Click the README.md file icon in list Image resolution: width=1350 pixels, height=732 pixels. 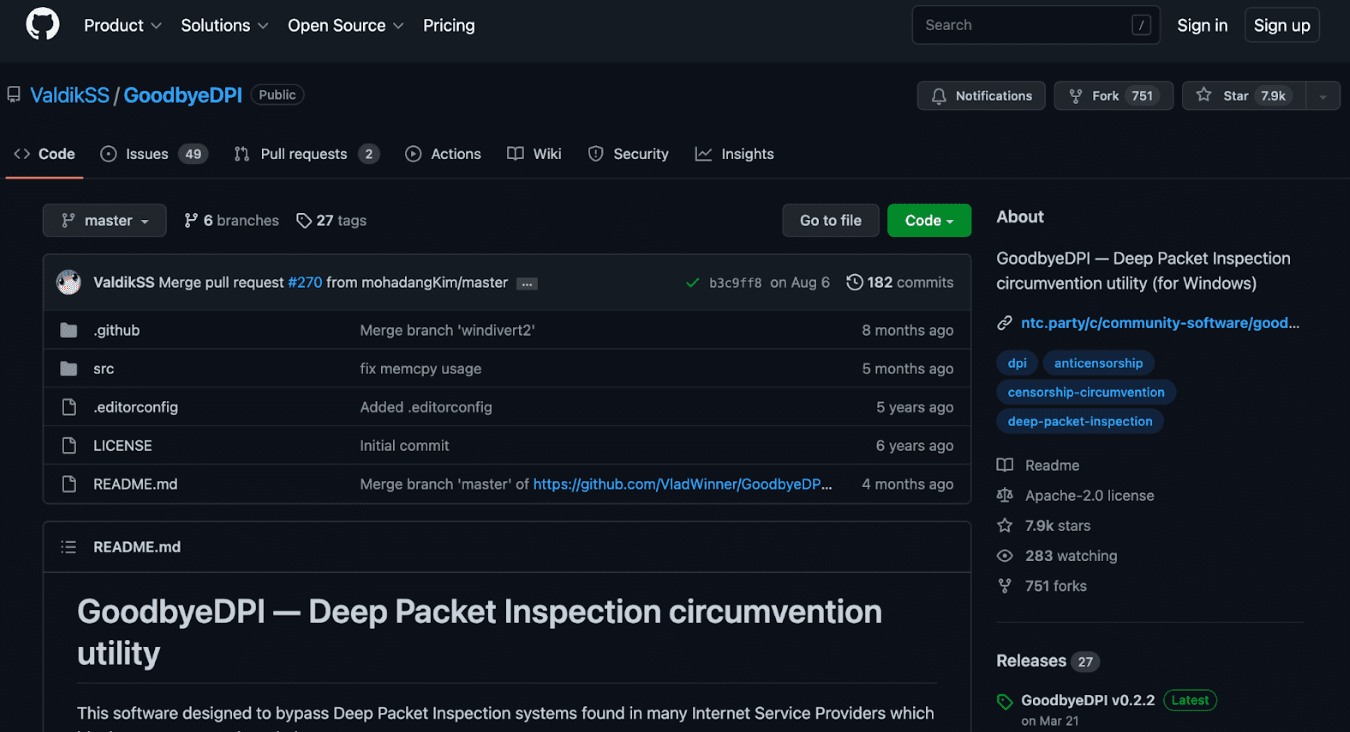(69, 484)
